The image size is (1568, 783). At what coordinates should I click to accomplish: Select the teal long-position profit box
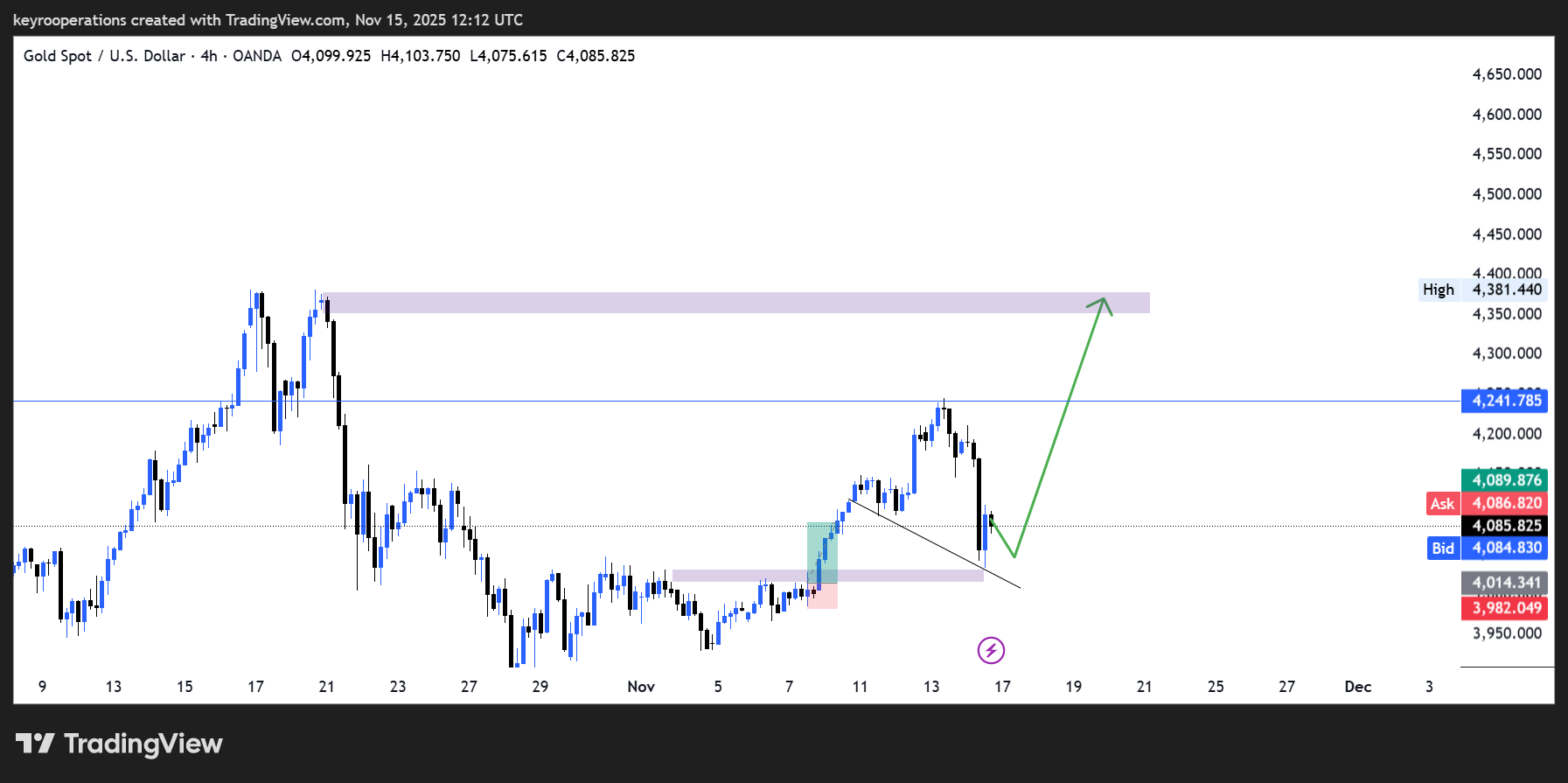[822, 551]
